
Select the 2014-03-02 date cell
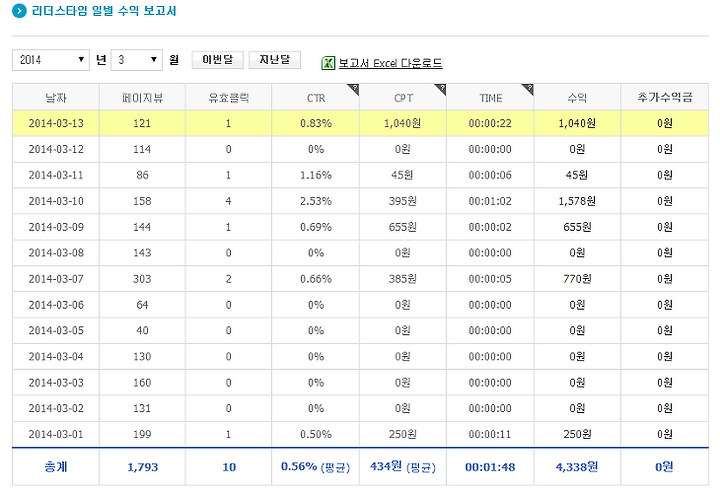click(56, 408)
